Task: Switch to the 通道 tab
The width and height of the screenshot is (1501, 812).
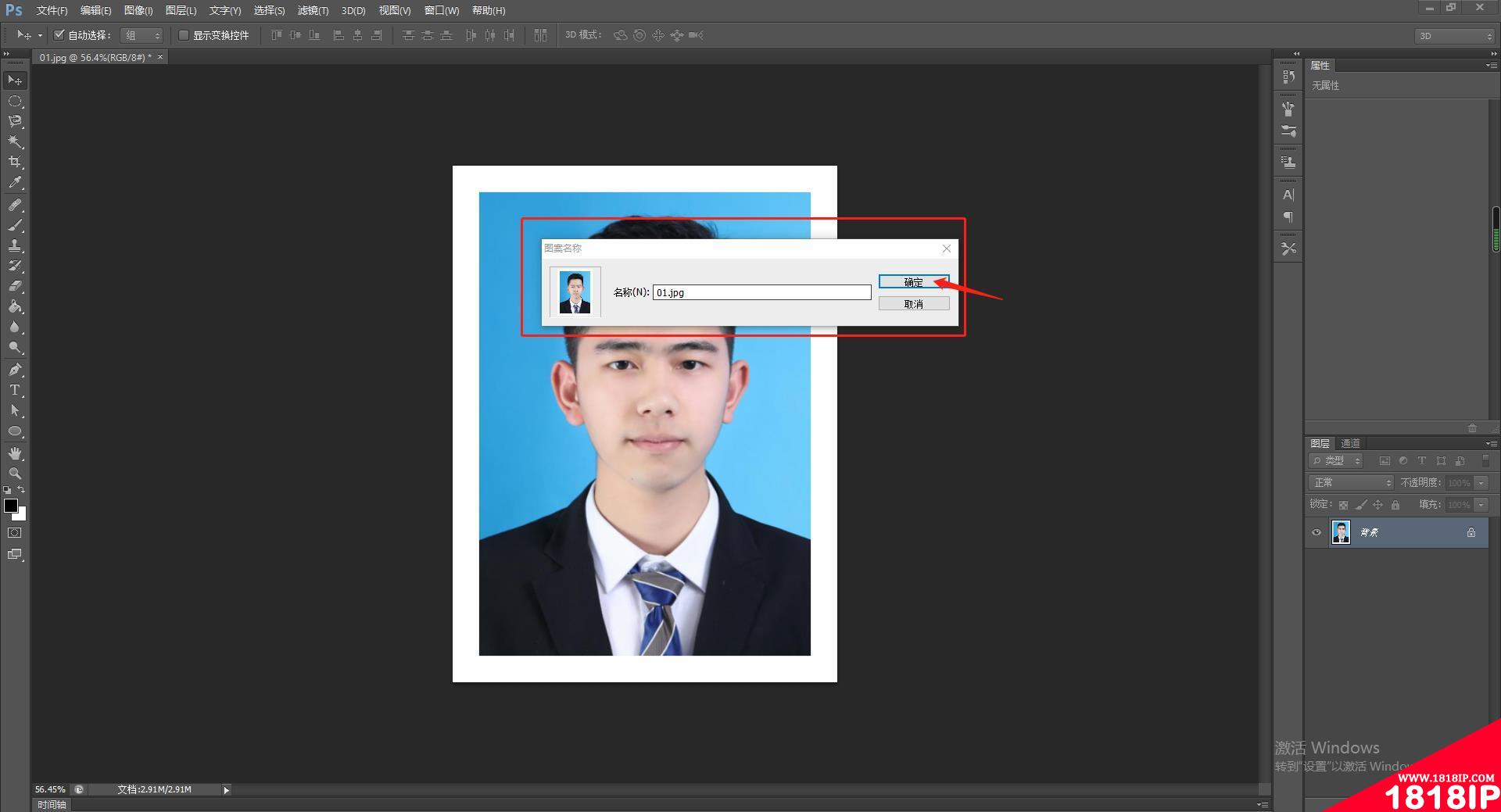Action: click(1350, 443)
